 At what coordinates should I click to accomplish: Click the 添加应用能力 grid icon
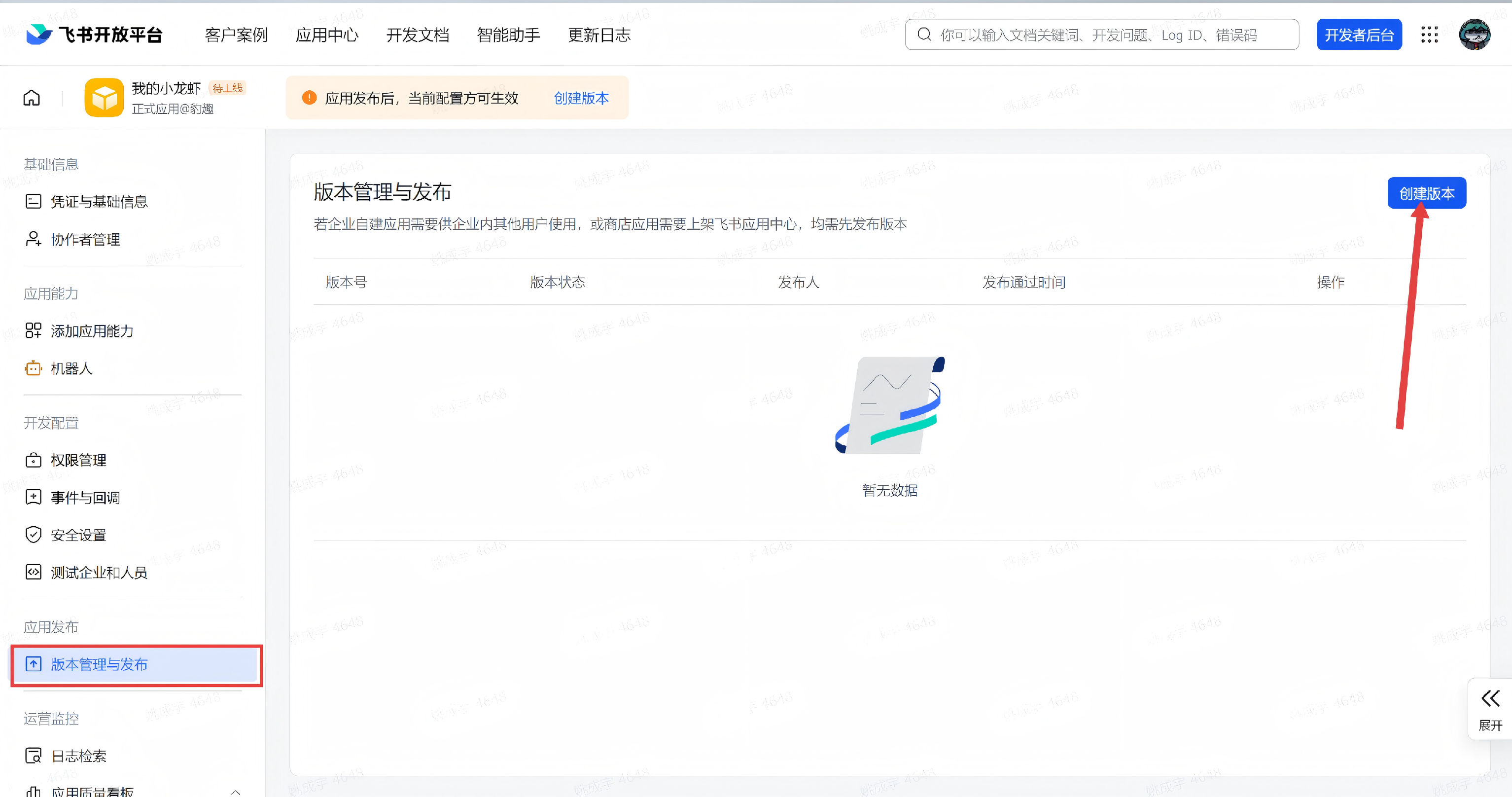34,330
